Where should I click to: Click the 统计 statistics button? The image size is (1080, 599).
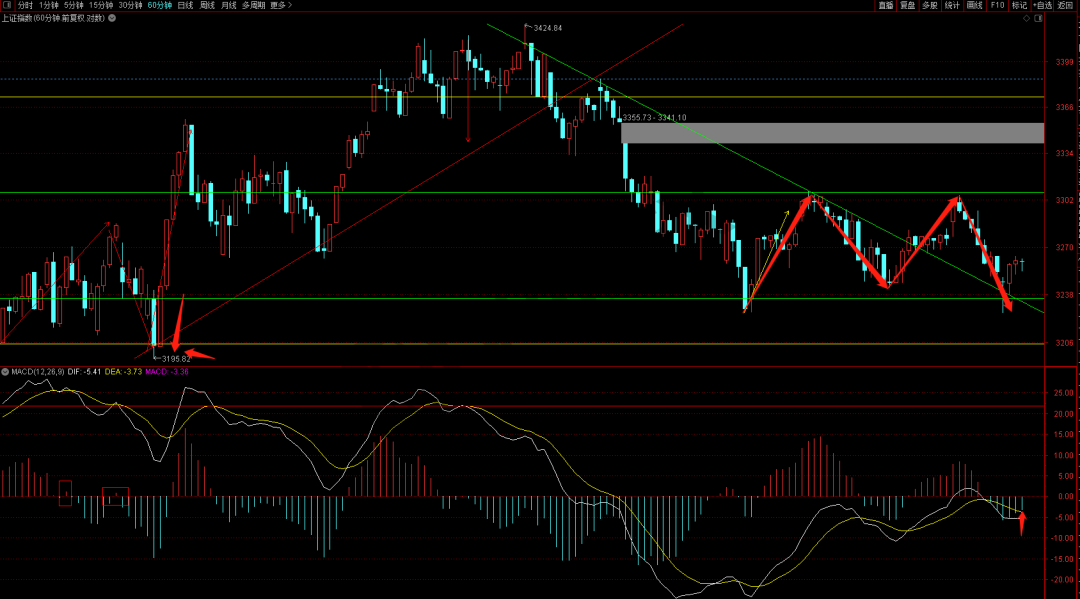coord(952,5)
